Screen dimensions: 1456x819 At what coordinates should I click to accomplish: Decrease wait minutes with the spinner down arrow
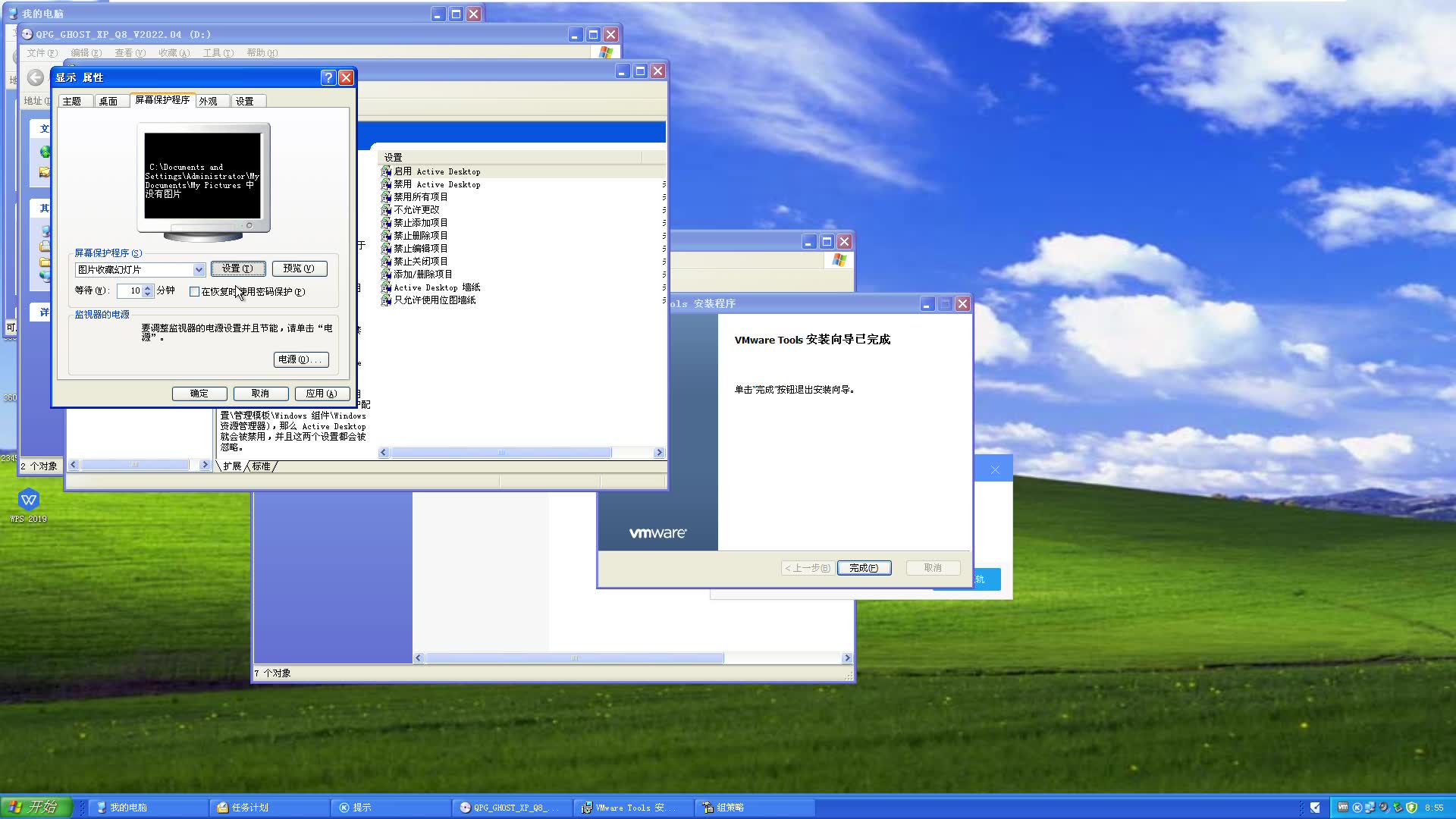tap(147, 295)
